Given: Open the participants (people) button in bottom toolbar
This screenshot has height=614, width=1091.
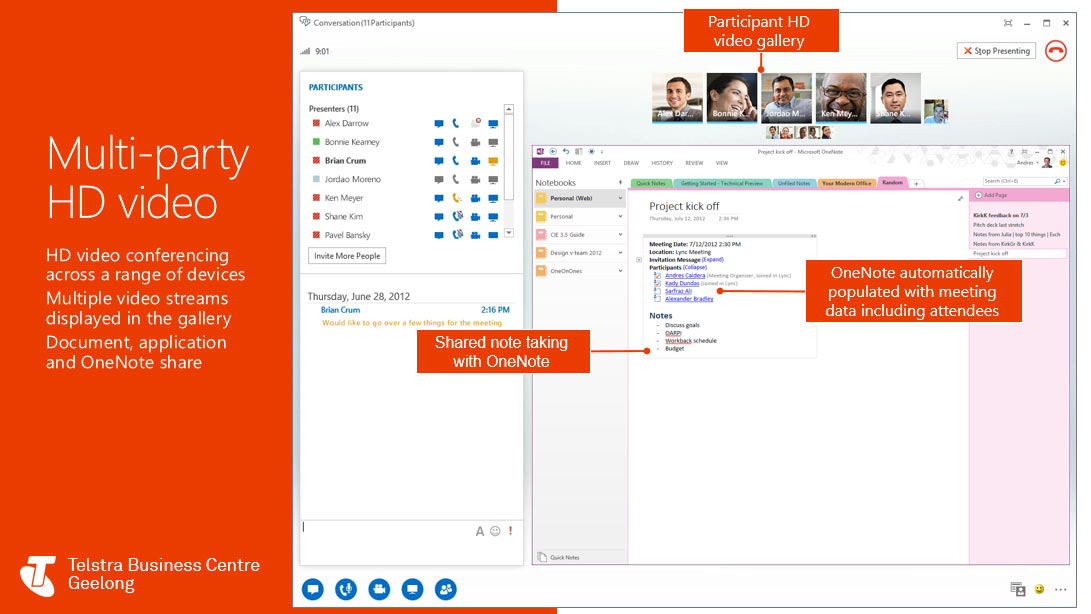Looking at the screenshot, I should (x=446, y=589).
